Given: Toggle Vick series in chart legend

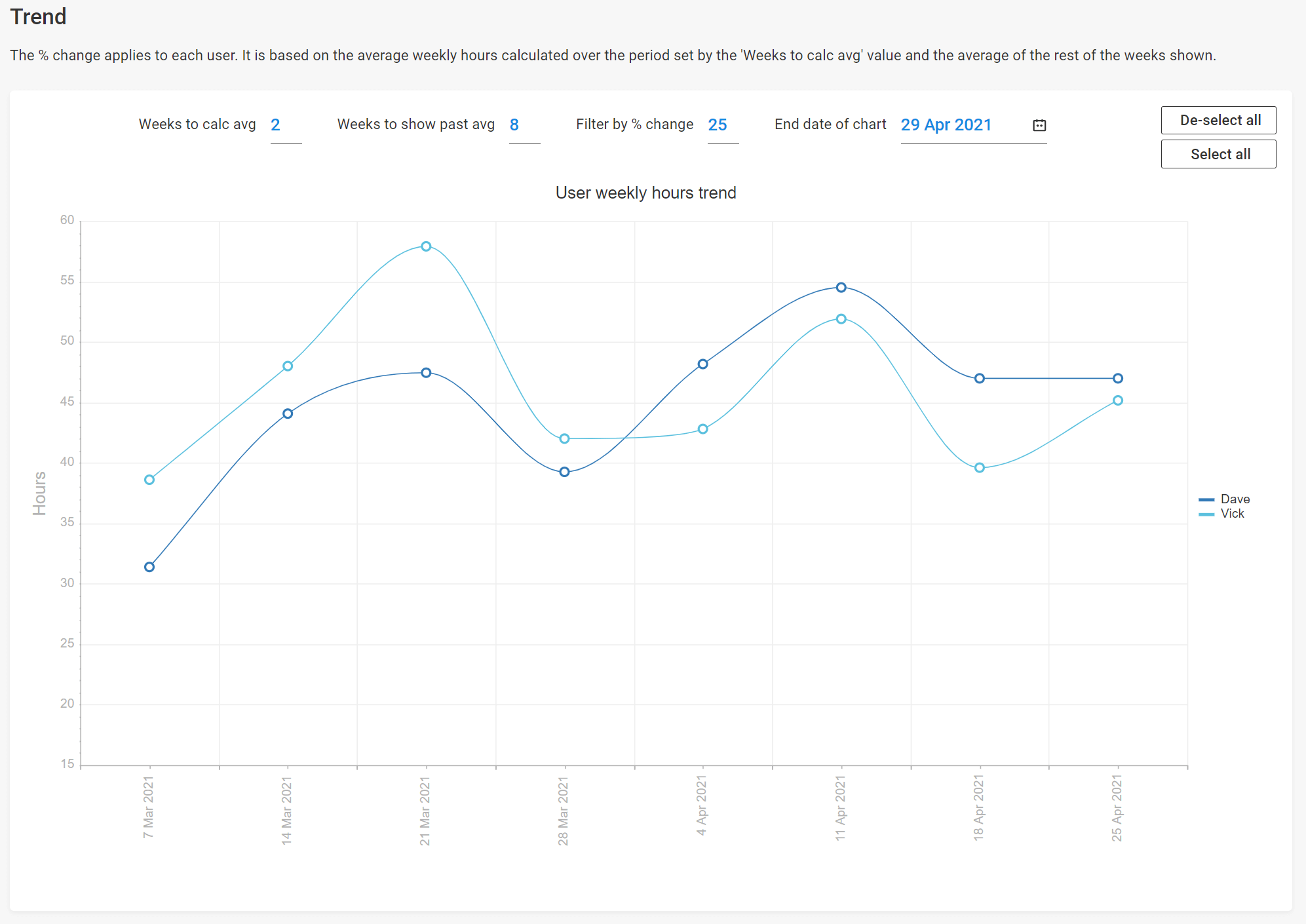Looking at the screenshot, I should [1221, 514].
